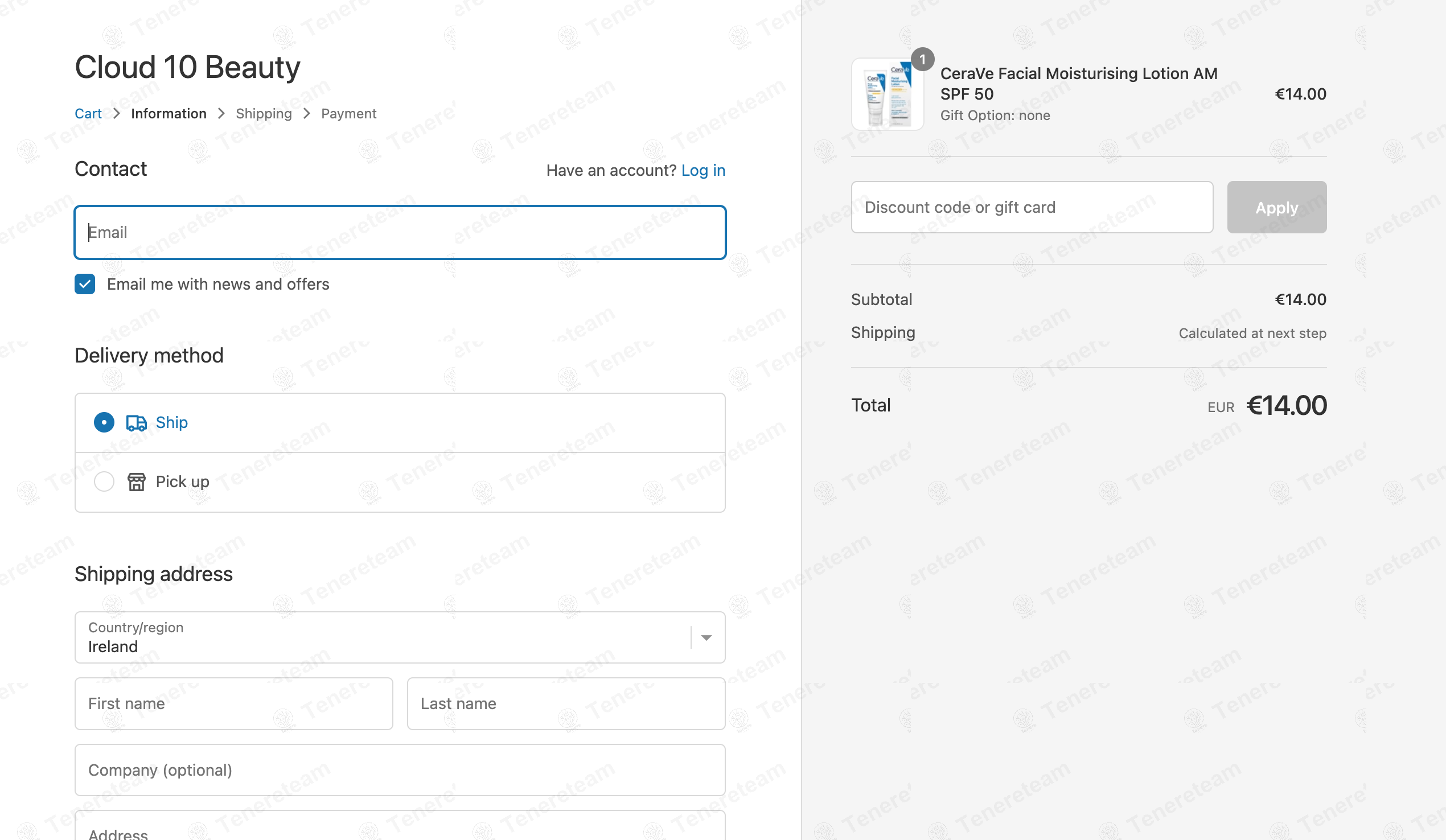The image size is (1446, 840).
Task: Click the 'Email me with news and offers' label
Action: 218,284
